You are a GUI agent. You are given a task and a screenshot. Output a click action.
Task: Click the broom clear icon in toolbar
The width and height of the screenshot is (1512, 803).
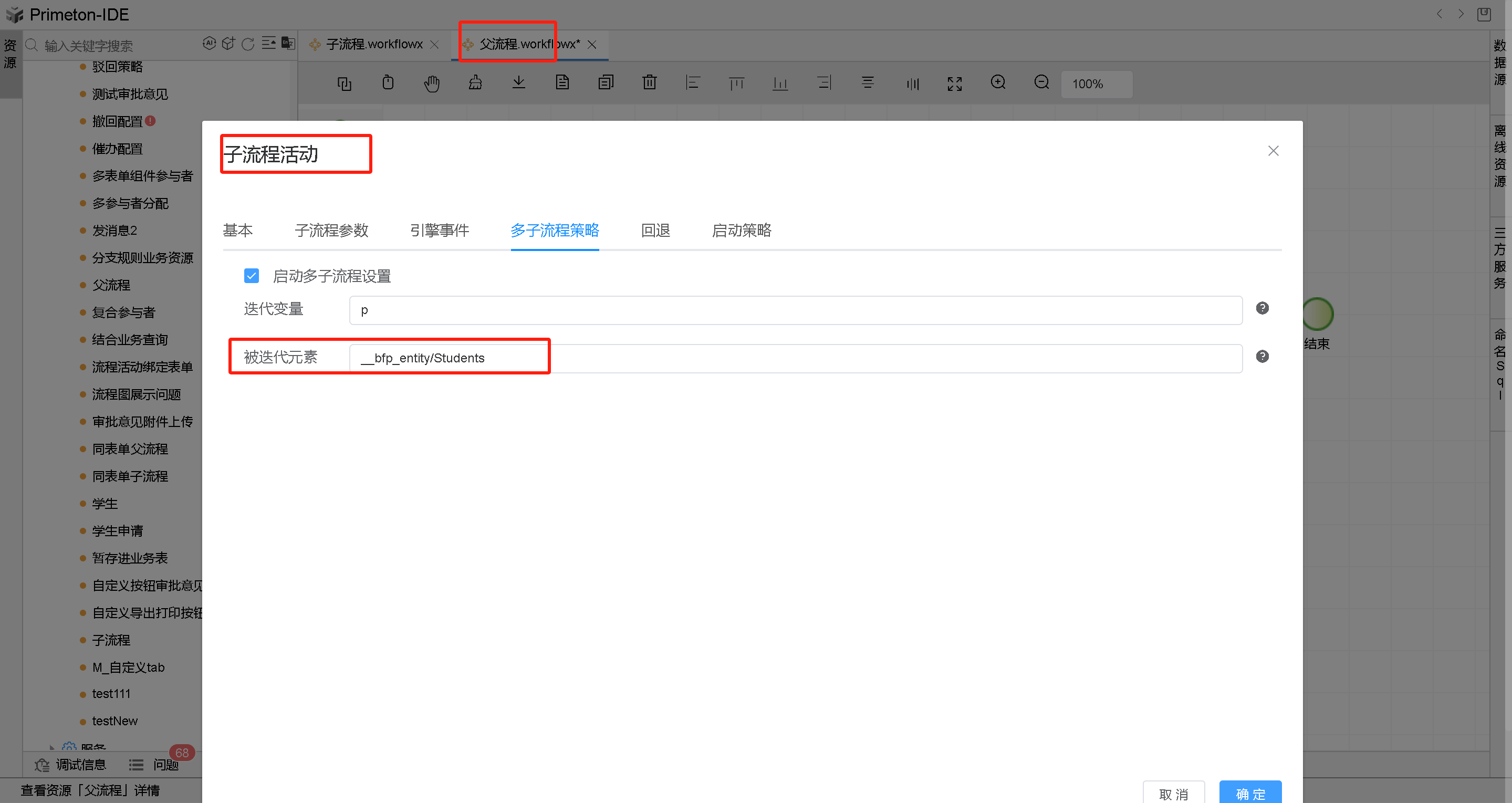point(475,83)
